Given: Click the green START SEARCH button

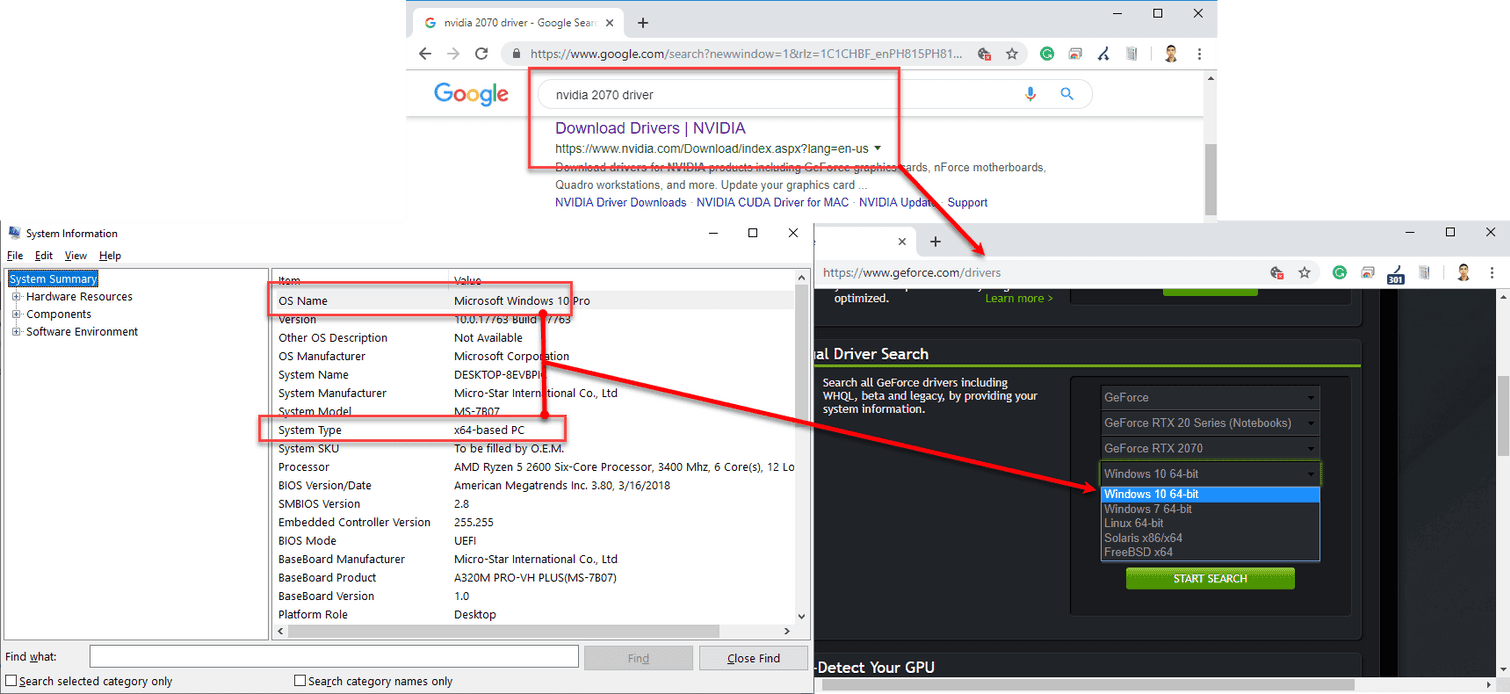Looking at the screenshot, I should [1210, 579].
